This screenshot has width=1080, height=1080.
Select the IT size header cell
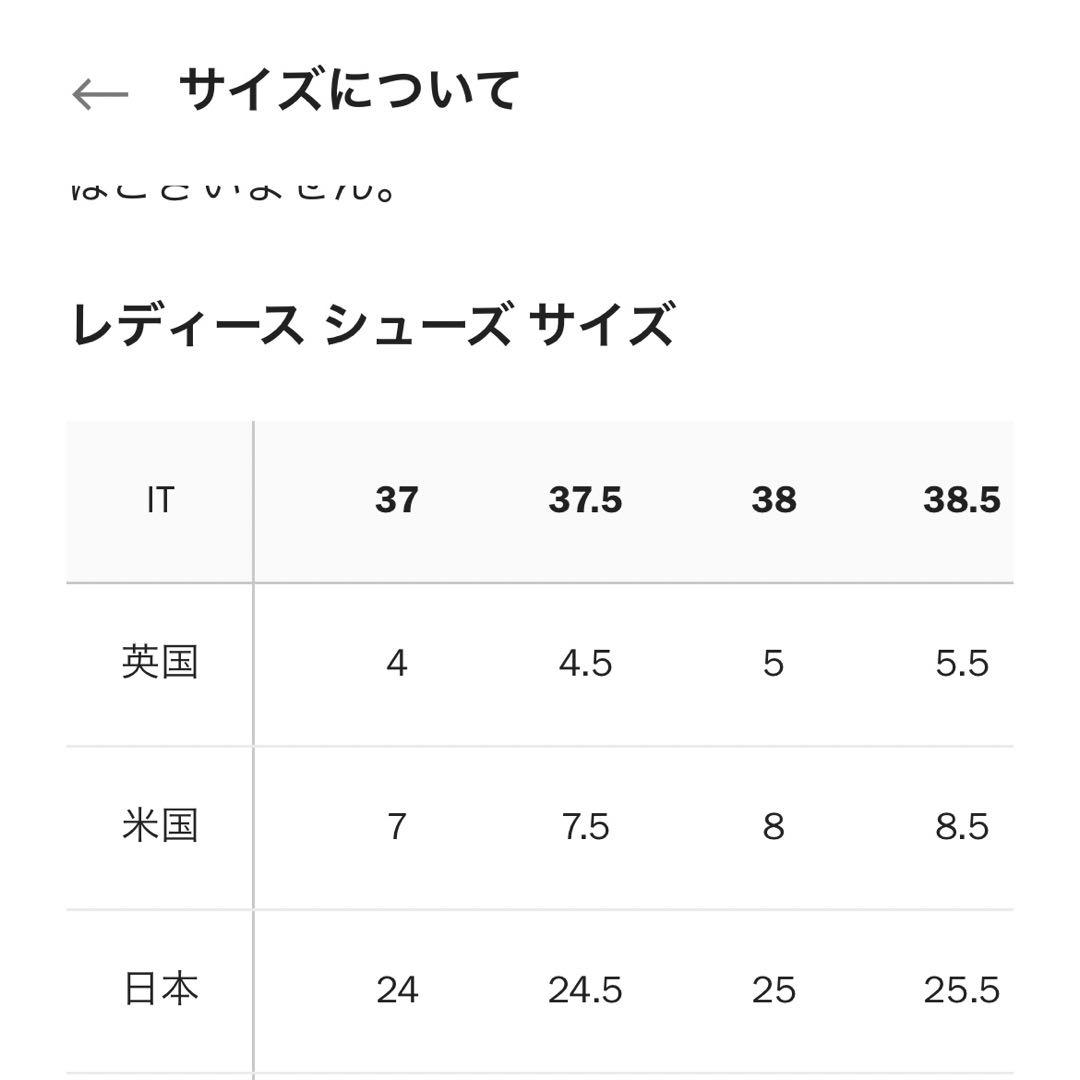tap(160, 500)
